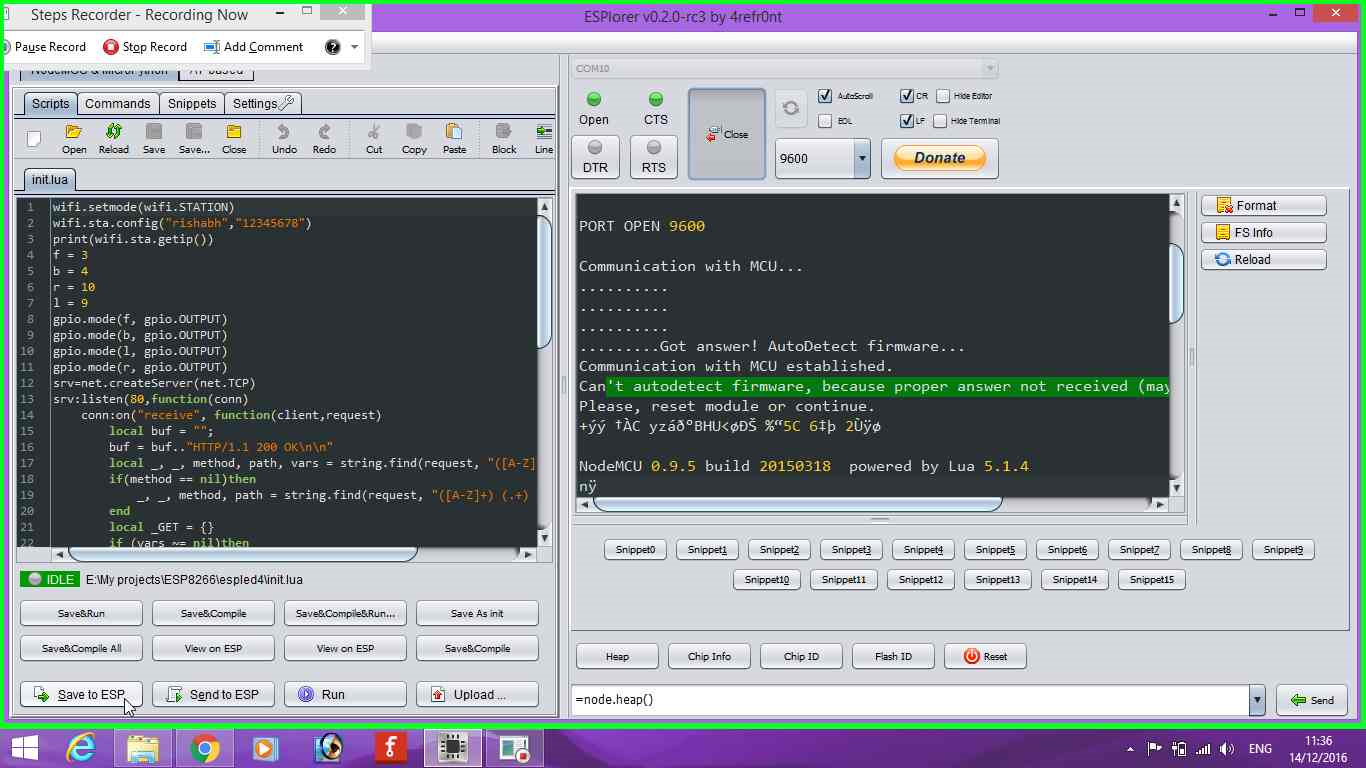
Task: Add Comment in Steps Recorder
Action: 254,47
